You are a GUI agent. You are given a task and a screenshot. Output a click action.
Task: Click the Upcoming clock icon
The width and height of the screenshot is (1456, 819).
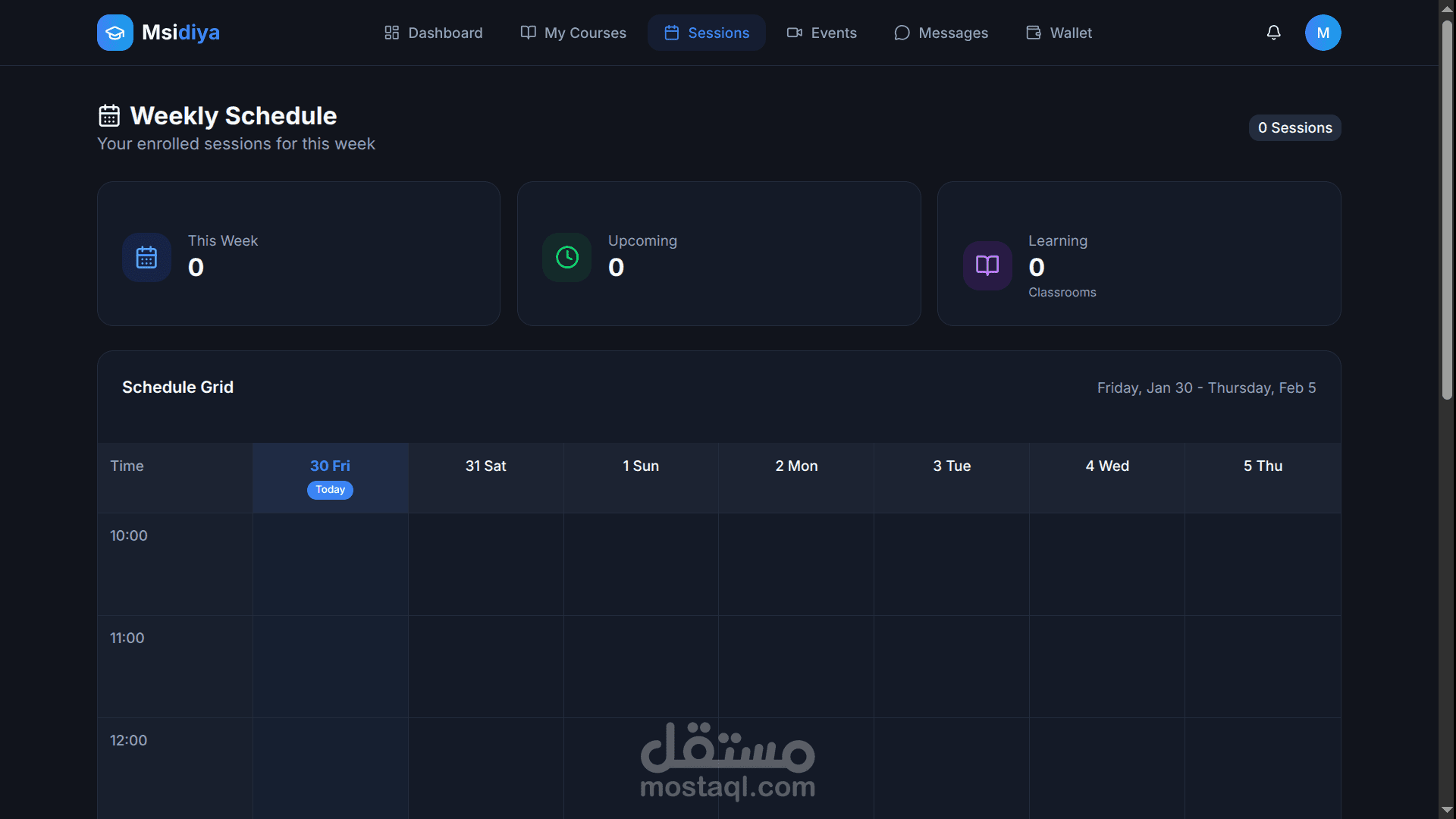tap(566, 258)
